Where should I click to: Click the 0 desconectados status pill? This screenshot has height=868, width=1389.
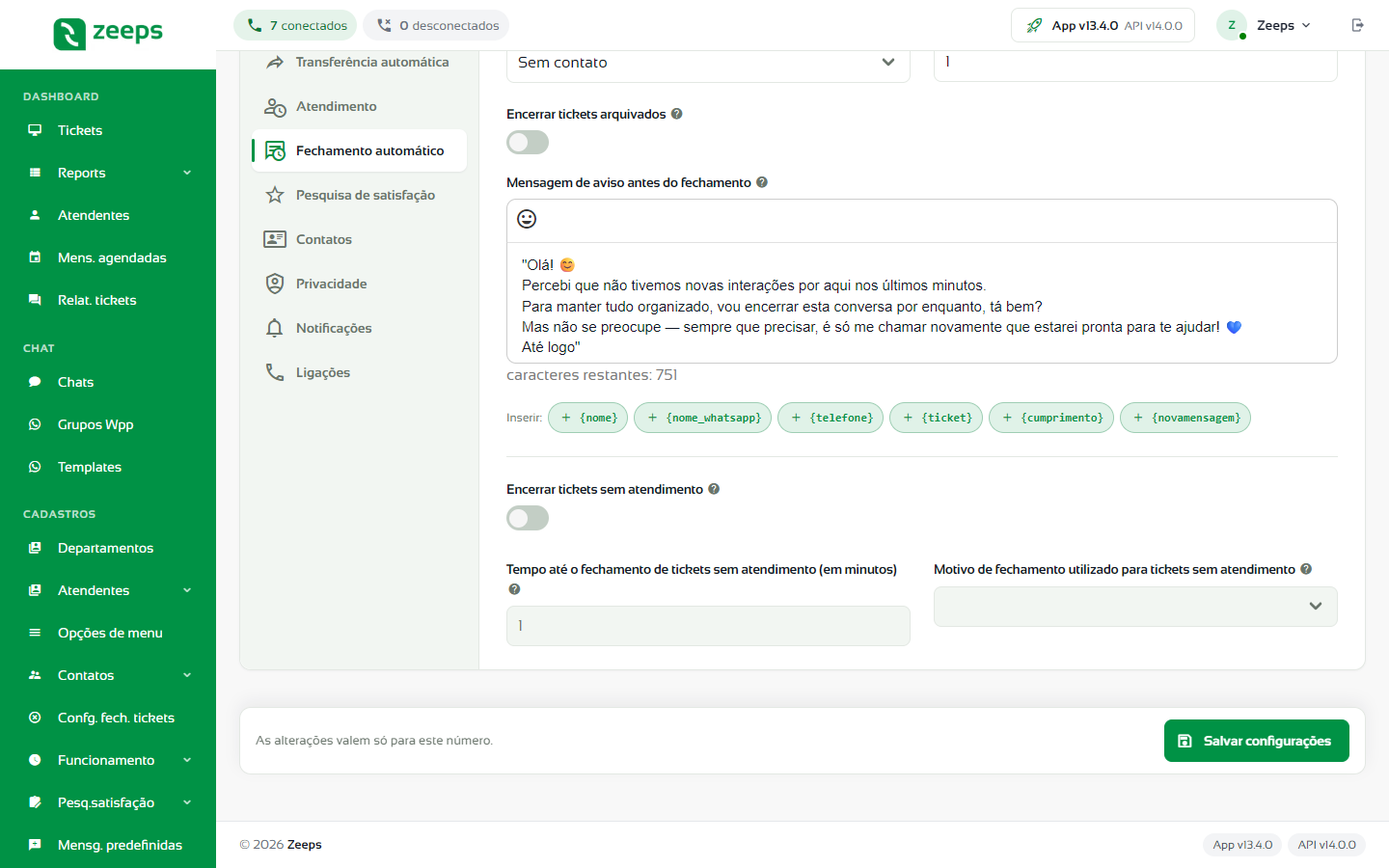(x=436, y=25)
